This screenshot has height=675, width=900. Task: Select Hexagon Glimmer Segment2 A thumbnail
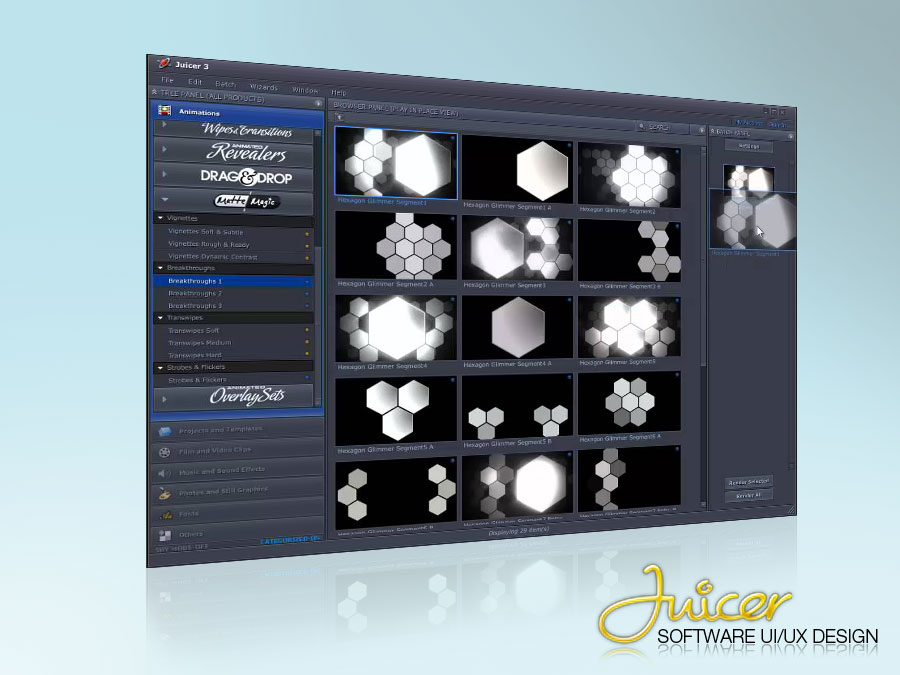[x=396, y=245]
